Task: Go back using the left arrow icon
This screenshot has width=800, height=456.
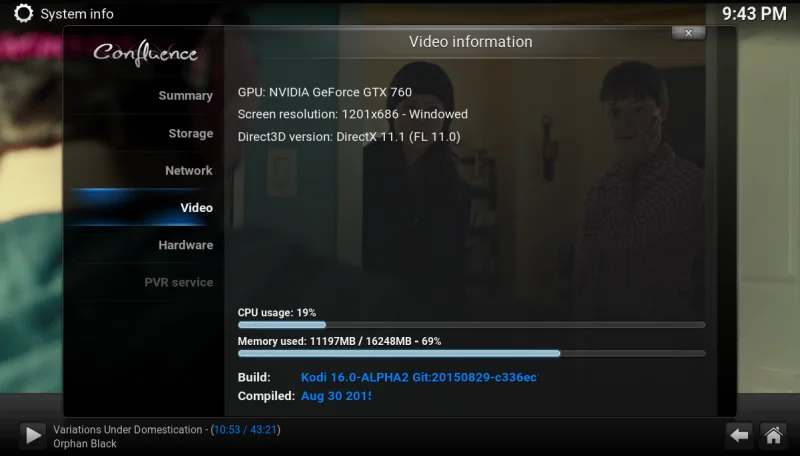Action: [739, 435]
